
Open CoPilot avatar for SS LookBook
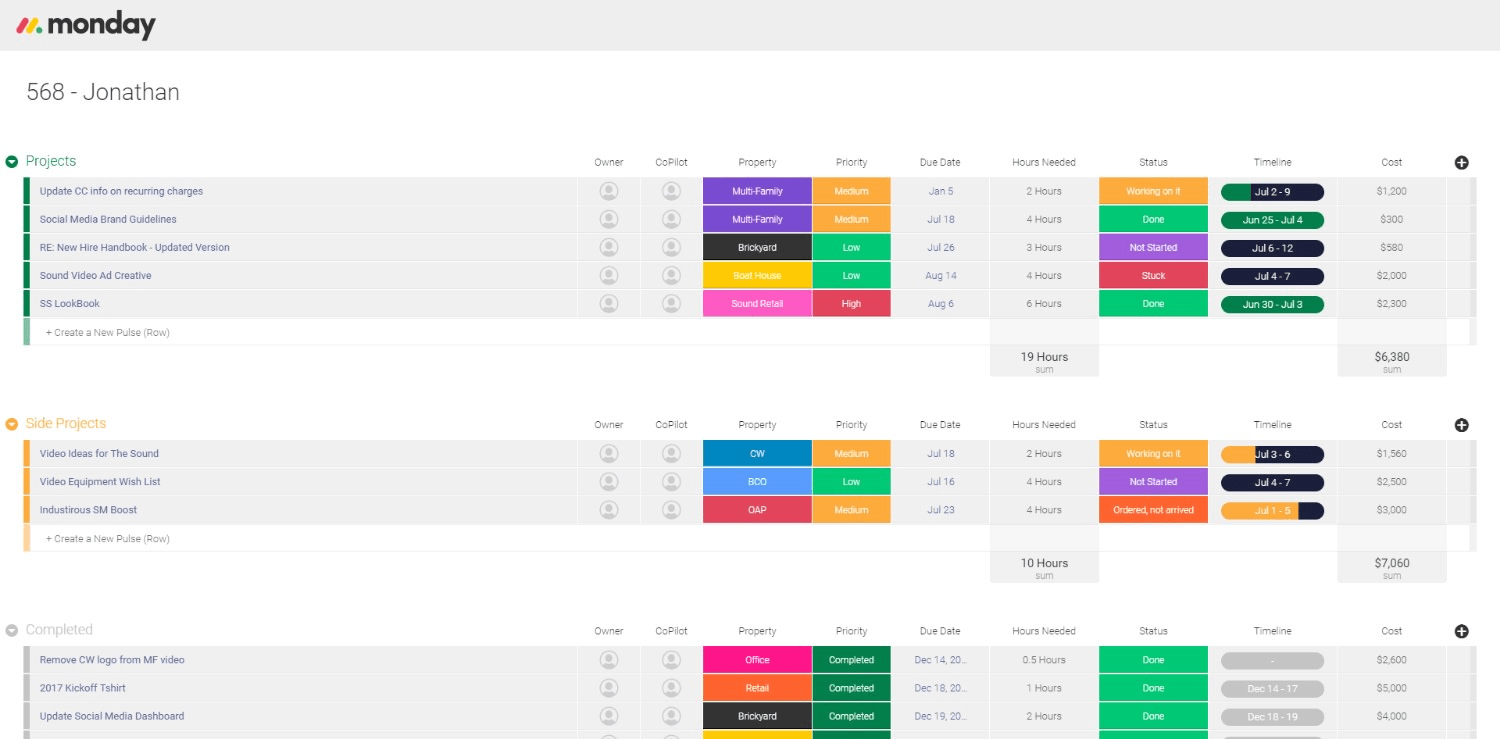tap(671, 303)
